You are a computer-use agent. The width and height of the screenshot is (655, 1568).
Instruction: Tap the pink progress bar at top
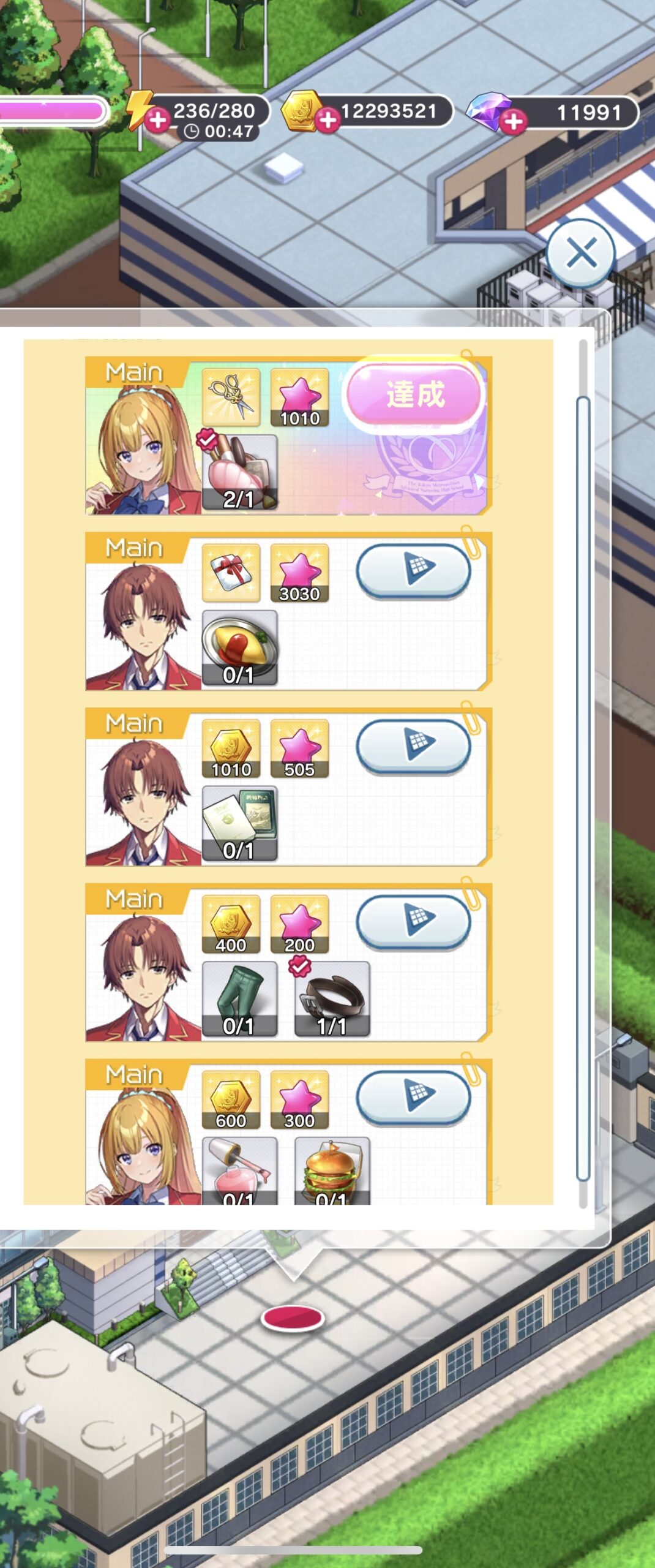pyautogui.click(x=53, y=111)
